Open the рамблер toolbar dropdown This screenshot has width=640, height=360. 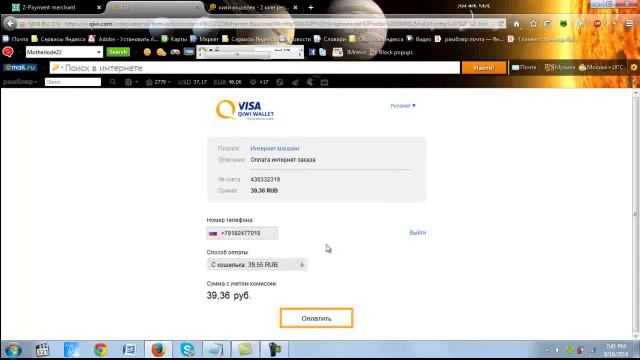coord(20,82)
